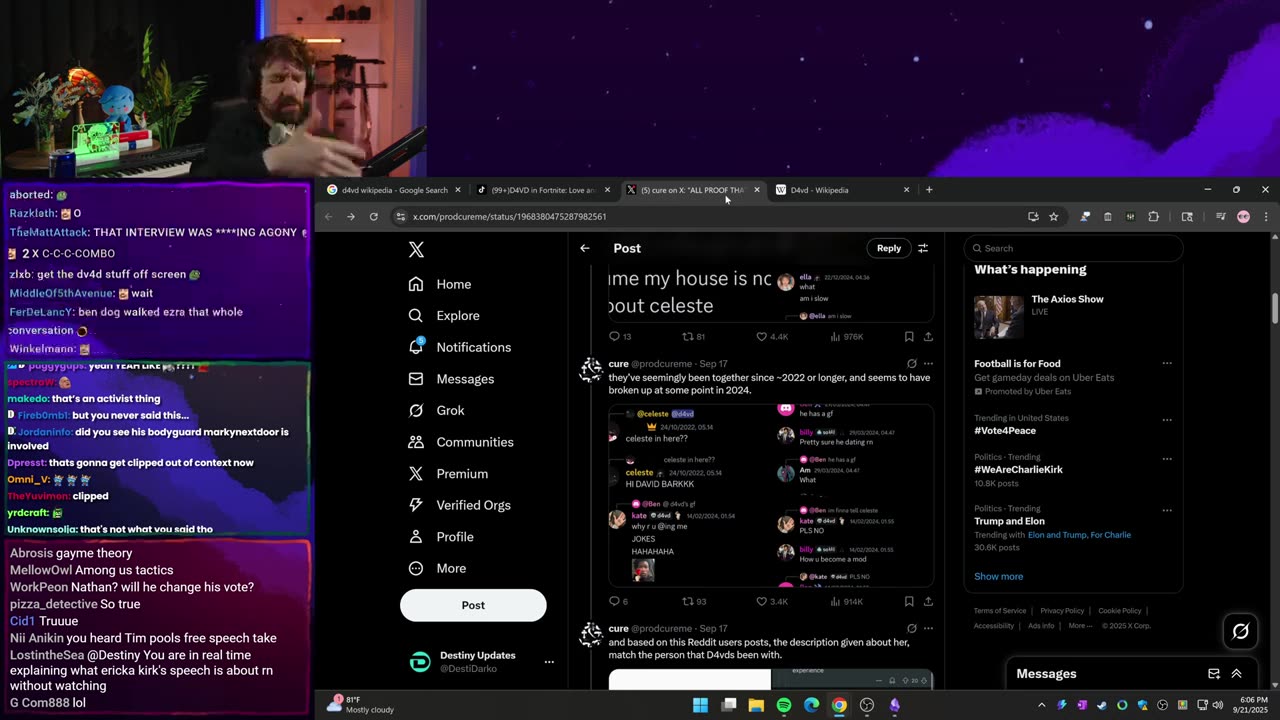Open Notifications in X sidebar
This screenshot has height=720, width=1280.
point(460,347)
